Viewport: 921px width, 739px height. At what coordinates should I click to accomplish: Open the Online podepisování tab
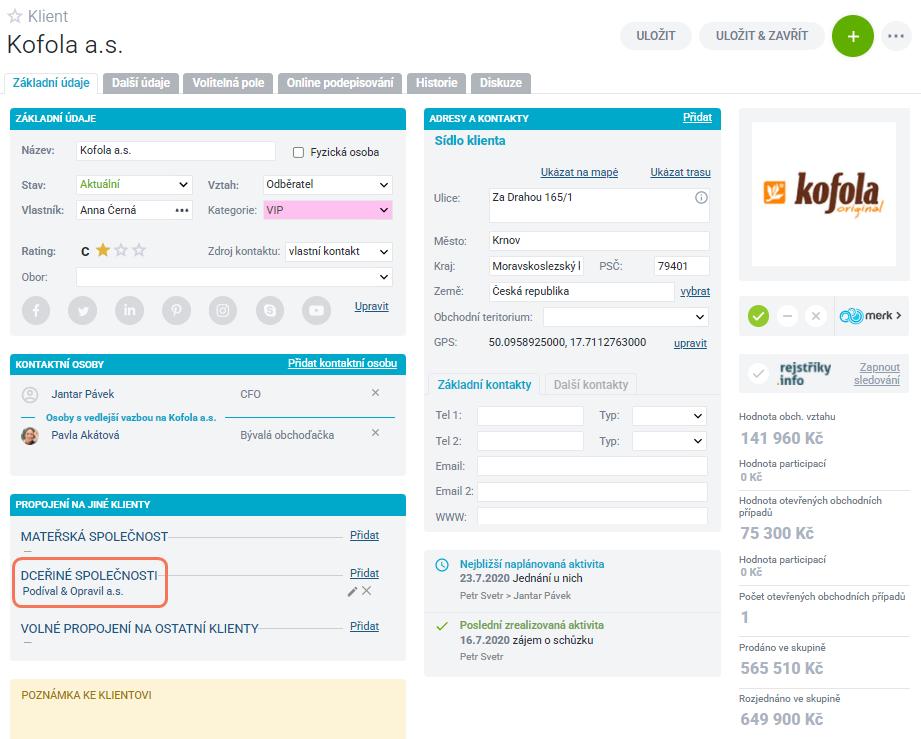pyautogui.click(x=340, y=83)
